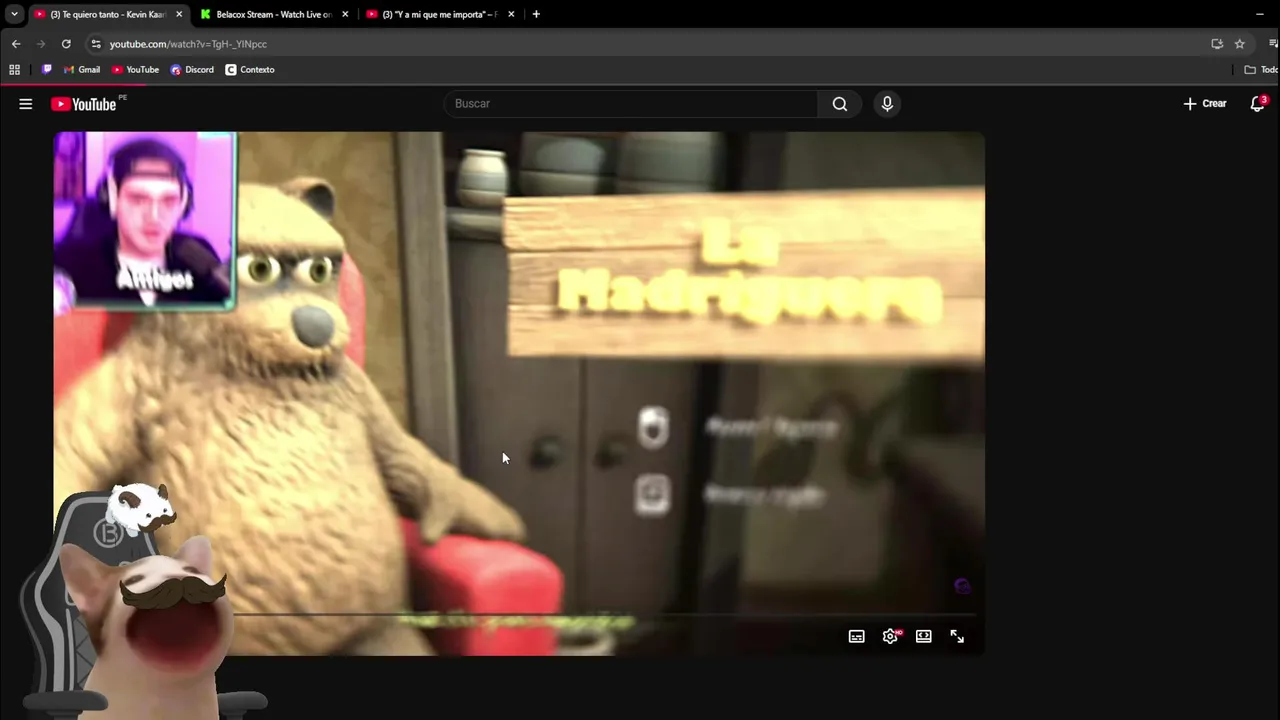The image size is (1280, 720).
Task: Click the Buscar search field
Action: [x=631, y=104]
